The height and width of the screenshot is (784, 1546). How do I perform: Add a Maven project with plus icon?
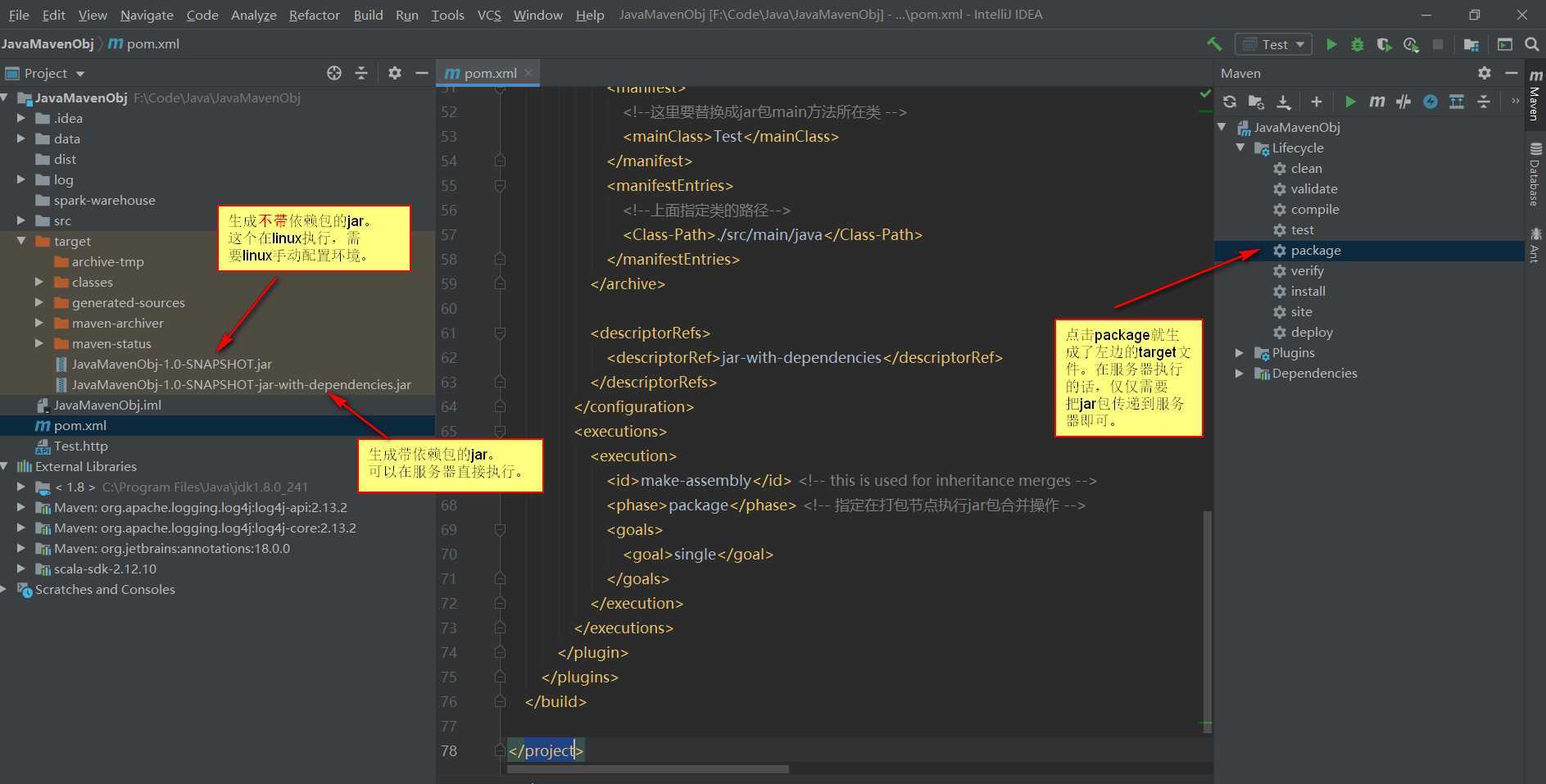[x=1317, y=102]
